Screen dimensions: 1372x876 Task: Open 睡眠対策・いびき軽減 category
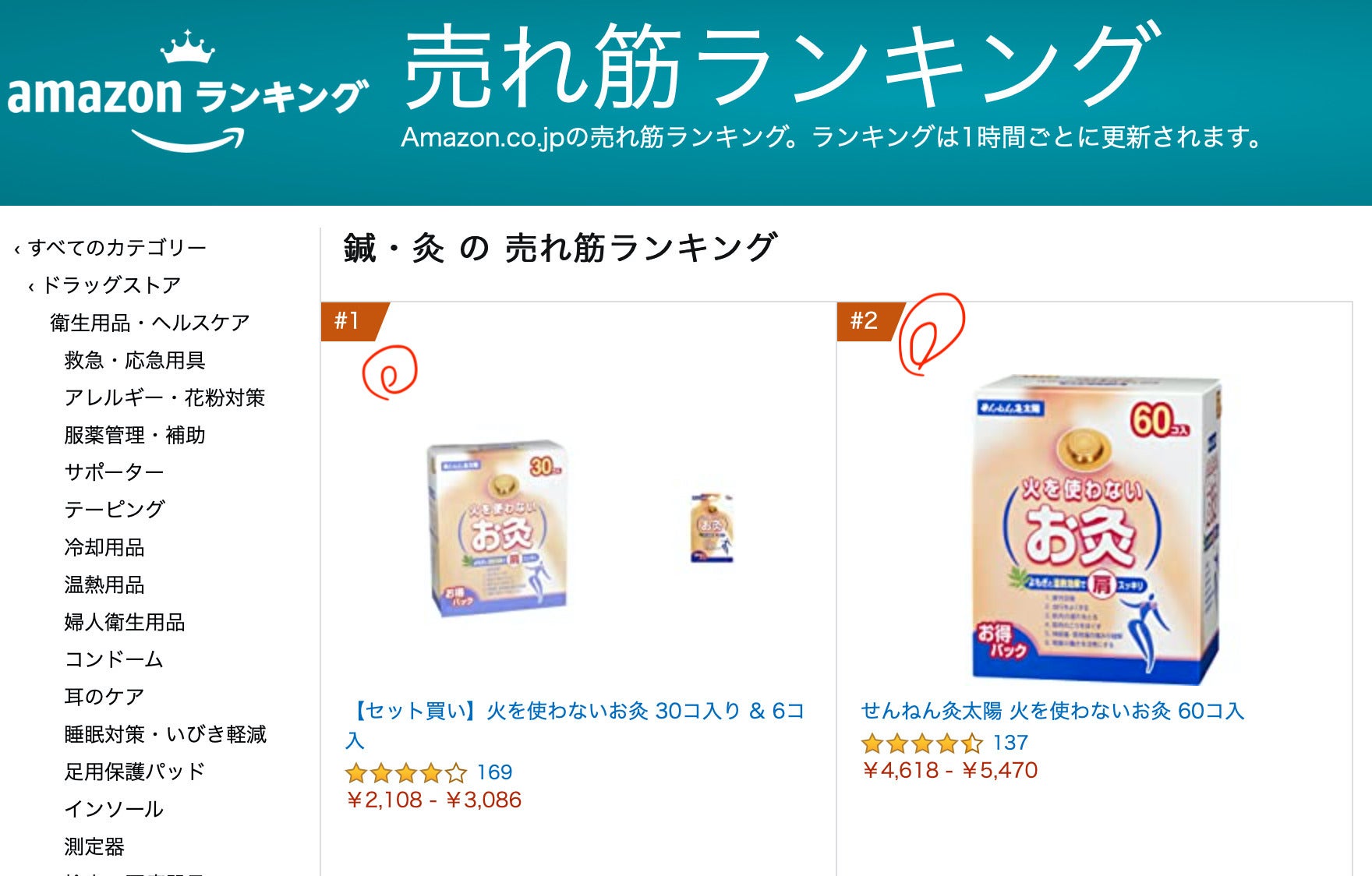coord(165,734)
